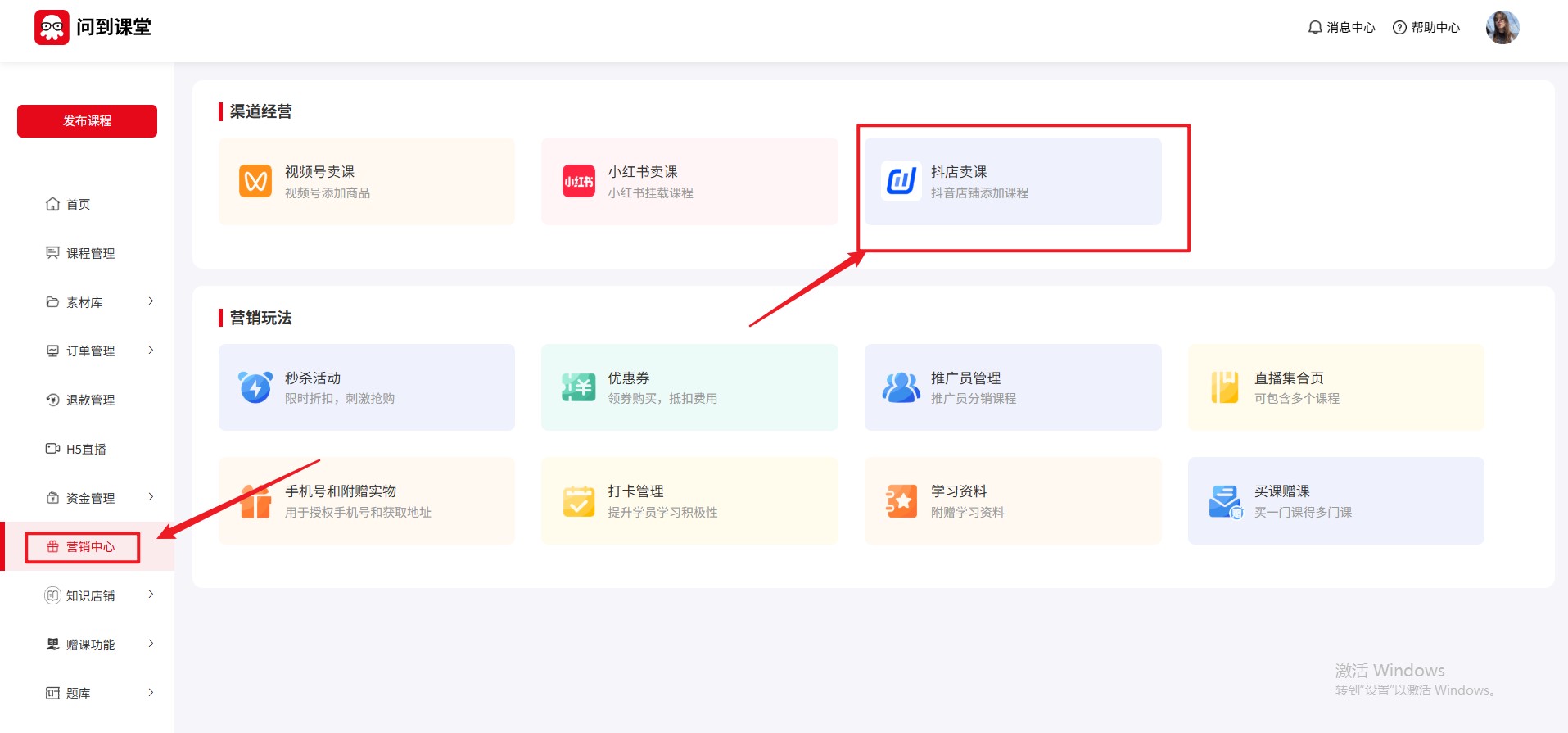The width and height of the screenshot is (1568, 733).
Task: Open the 视频号卖课 card title
Action: [319, 172]
